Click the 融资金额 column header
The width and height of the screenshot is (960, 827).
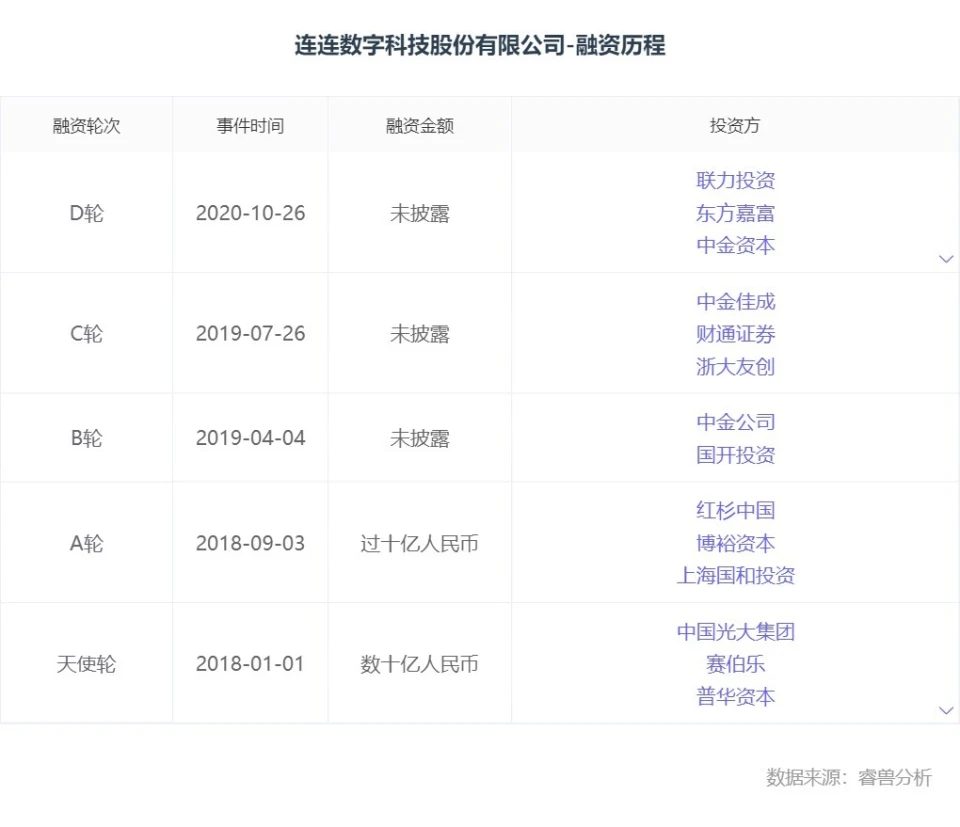click(x=420, y=126)
